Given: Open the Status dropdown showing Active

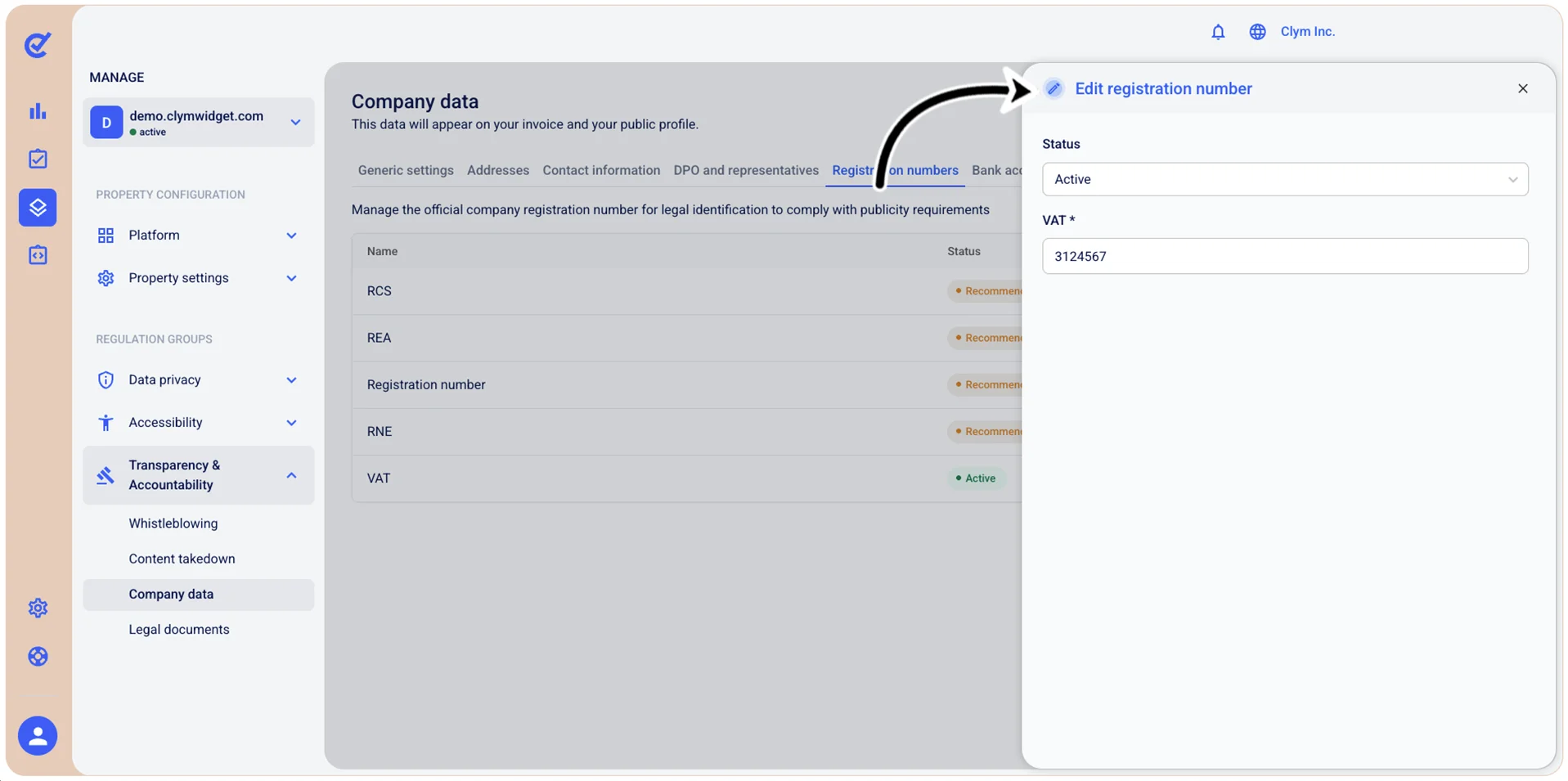Looking at the screenshot, I should point(1284,179).
